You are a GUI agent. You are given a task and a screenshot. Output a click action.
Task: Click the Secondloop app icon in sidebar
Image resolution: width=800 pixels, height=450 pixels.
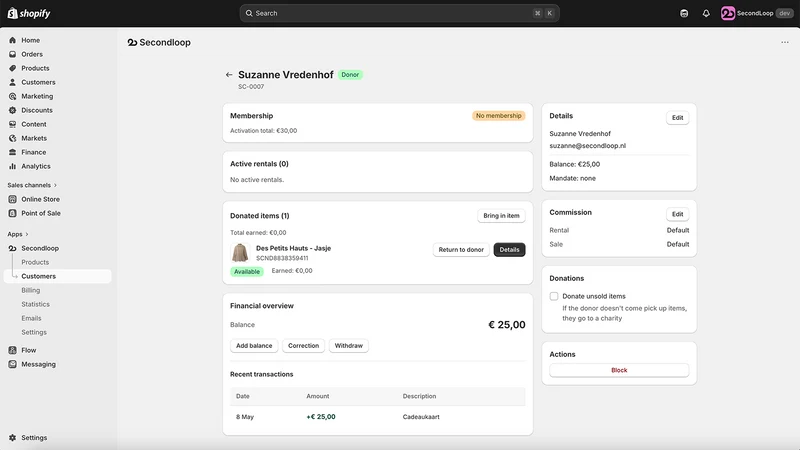[x=12, y=248]
